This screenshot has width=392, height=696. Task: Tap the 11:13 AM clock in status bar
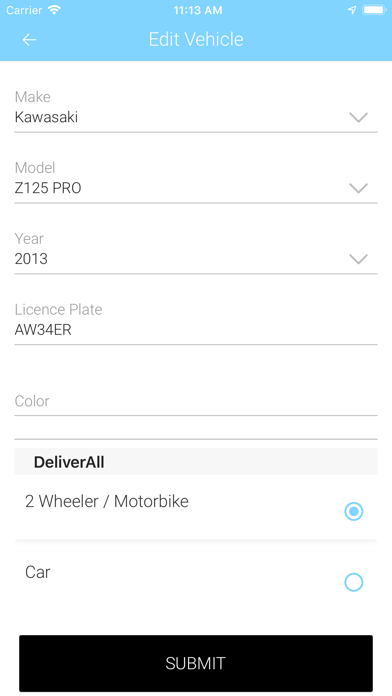point(198,10)
